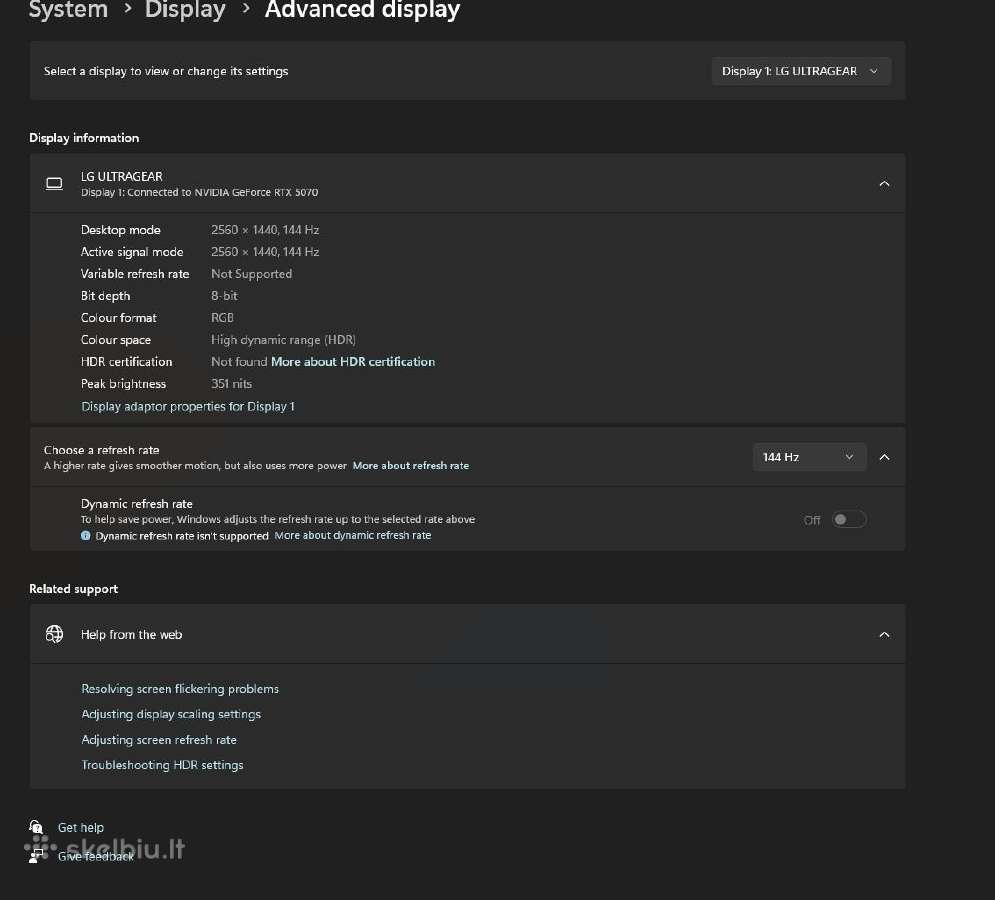
Task: Collapse the LG ULTRAGEAR display information section
Action: (x=884, y=183)
